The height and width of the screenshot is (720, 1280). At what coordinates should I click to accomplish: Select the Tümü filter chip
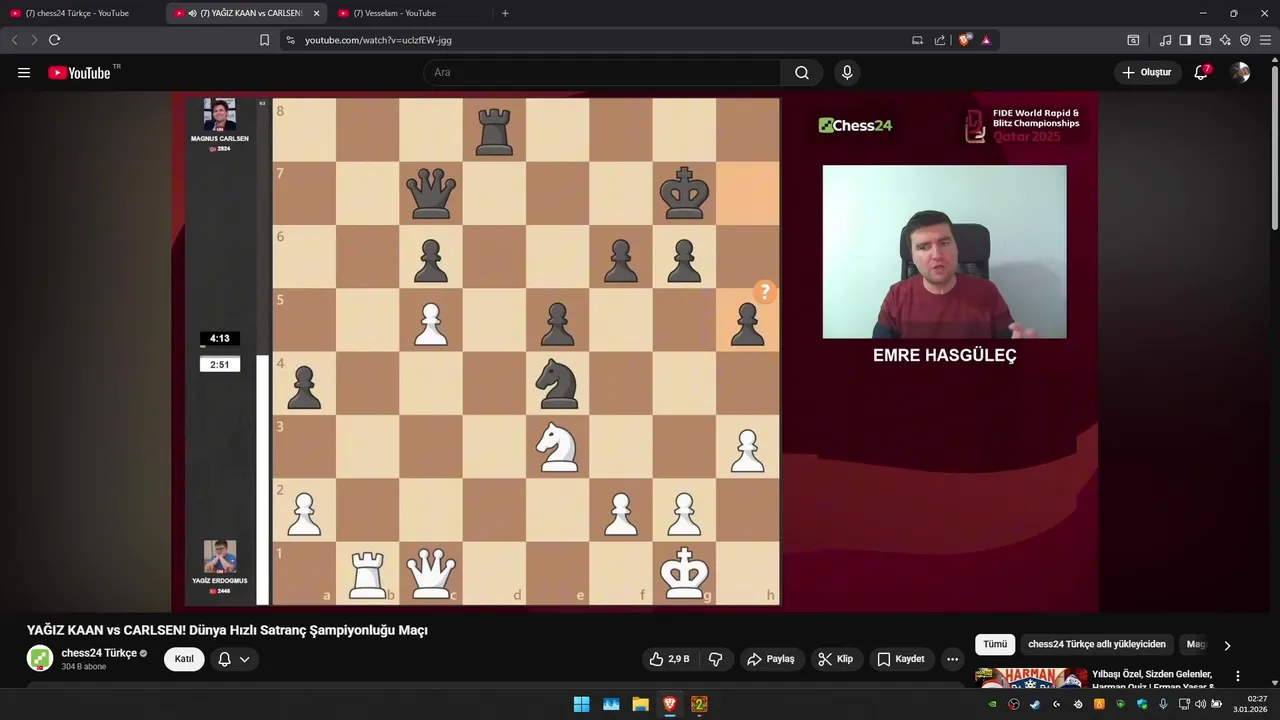[995, 645]
